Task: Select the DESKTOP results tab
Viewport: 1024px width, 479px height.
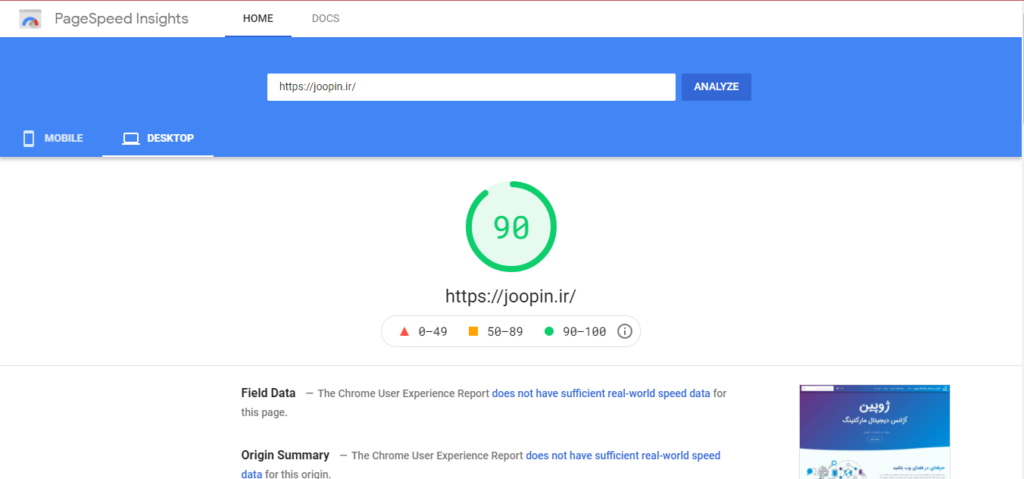Action: click(x=158, y=139)
